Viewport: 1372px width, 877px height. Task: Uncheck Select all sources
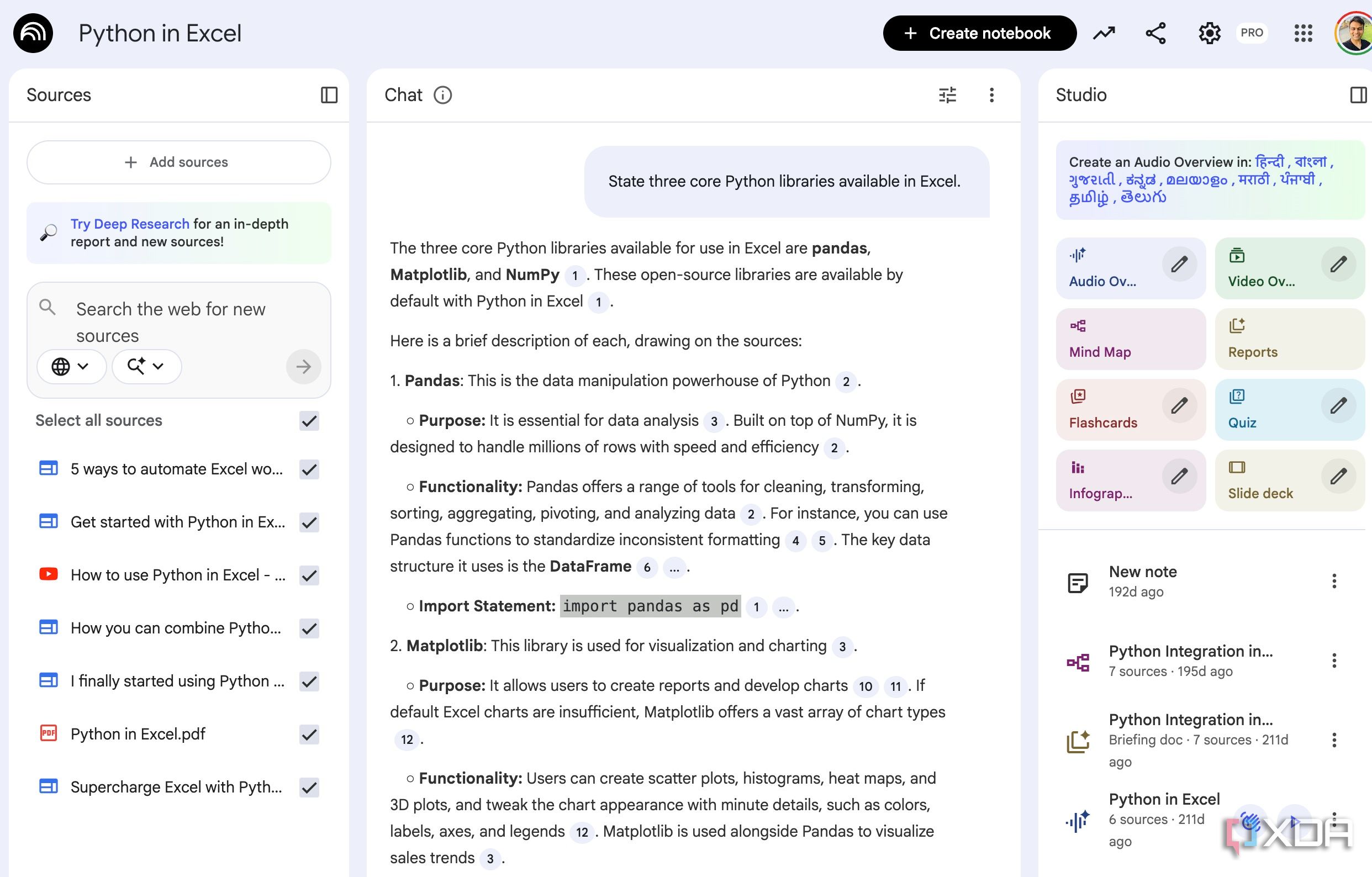(x=308, y=421)
